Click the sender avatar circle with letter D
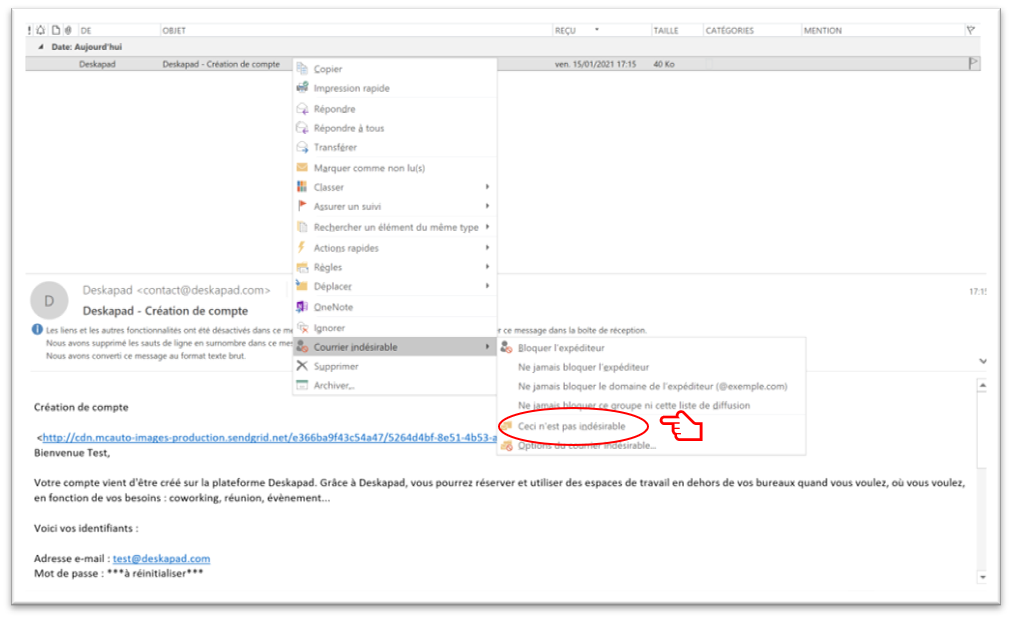Viewport: 1012px width, 619px height. tap(49, 301)
